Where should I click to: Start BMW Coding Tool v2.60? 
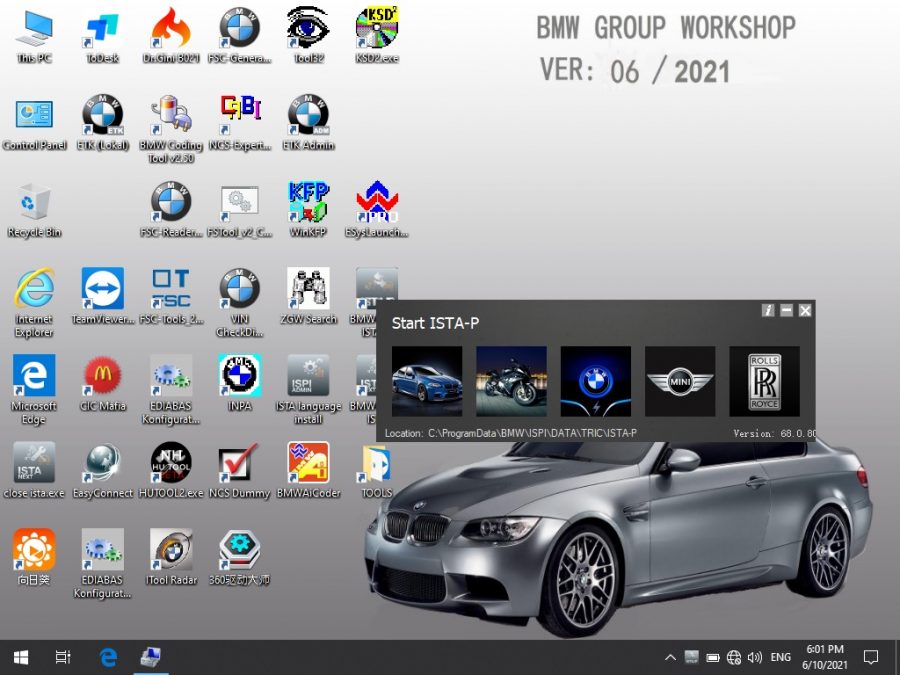[x=171, y=120]
